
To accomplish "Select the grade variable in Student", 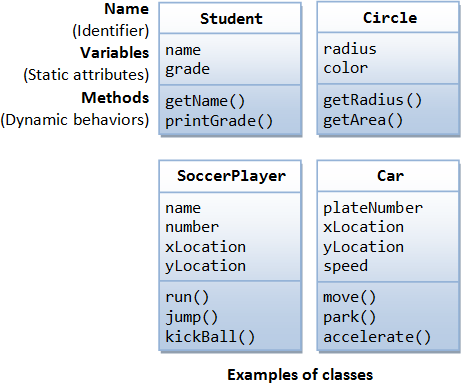I will [x=187, y=69].
